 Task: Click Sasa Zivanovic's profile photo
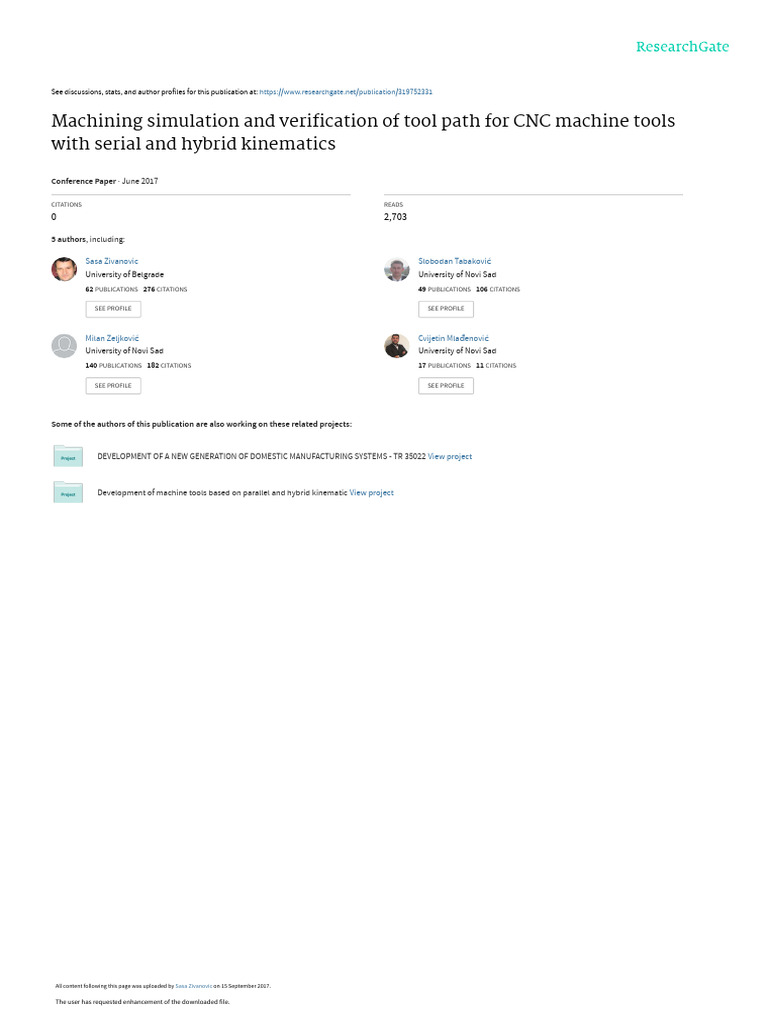64,269
